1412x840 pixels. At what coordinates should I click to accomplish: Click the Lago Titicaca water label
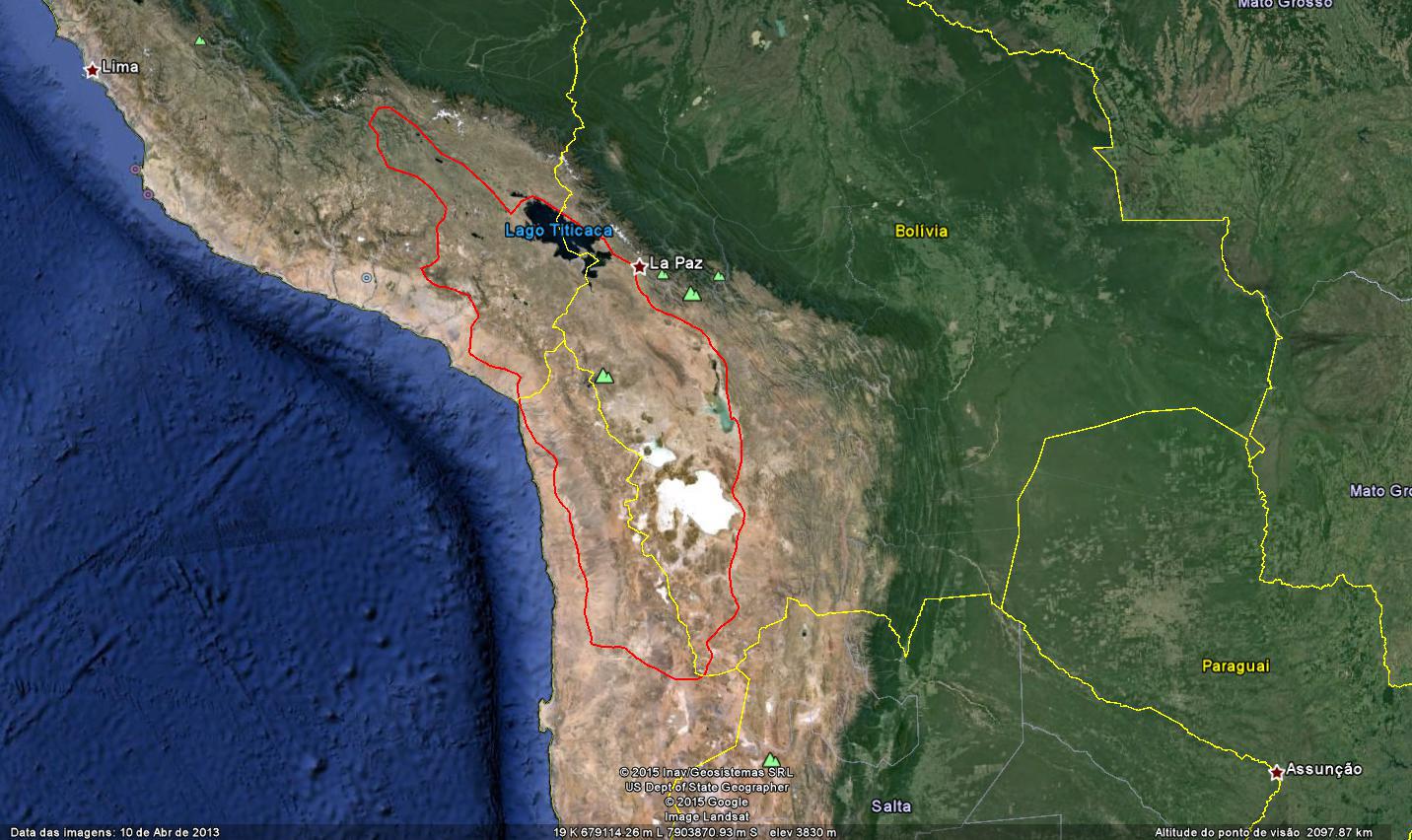[558, 231]
